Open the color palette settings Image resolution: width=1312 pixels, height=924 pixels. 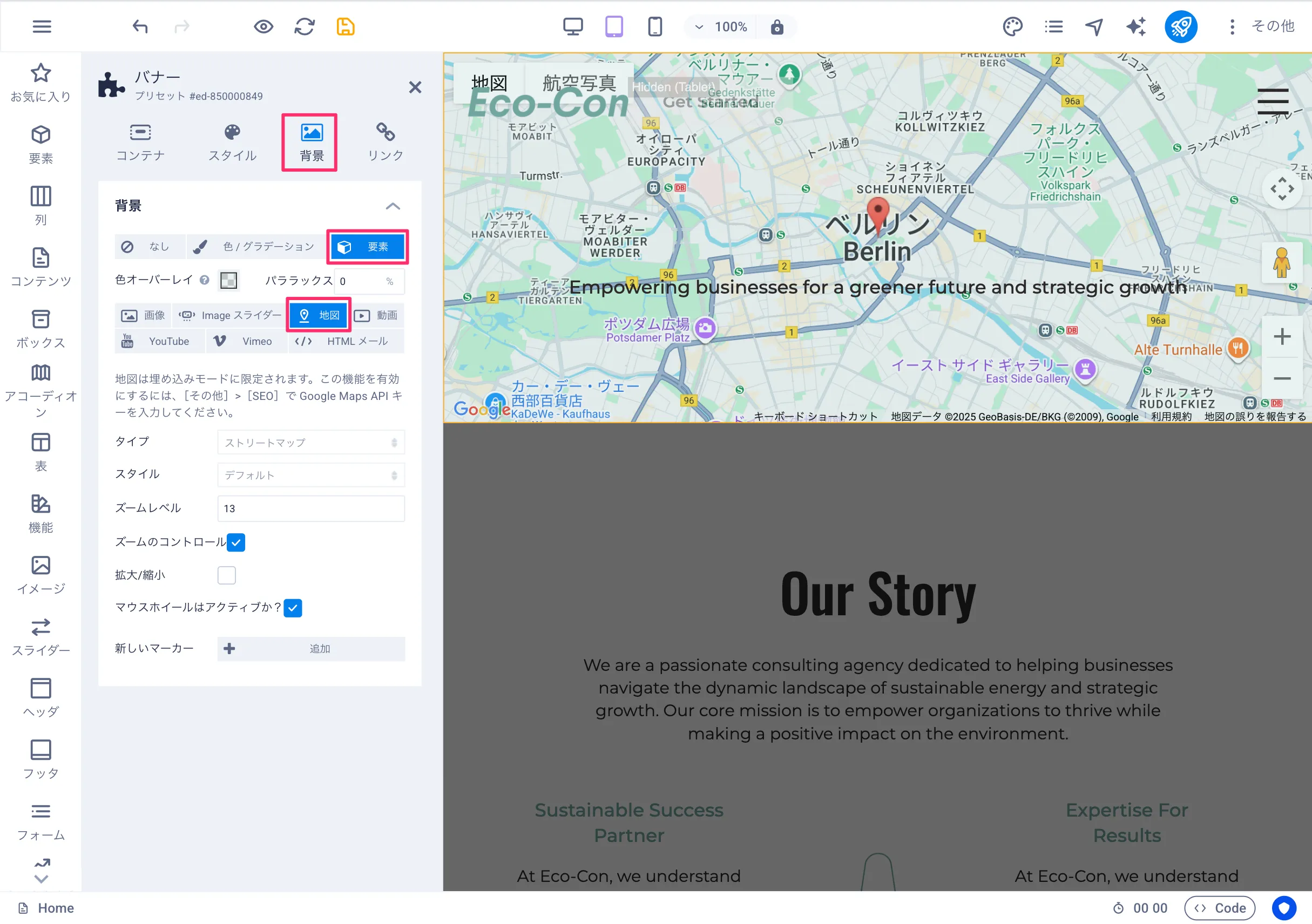pyautogui.click(x=1012, y=27)
